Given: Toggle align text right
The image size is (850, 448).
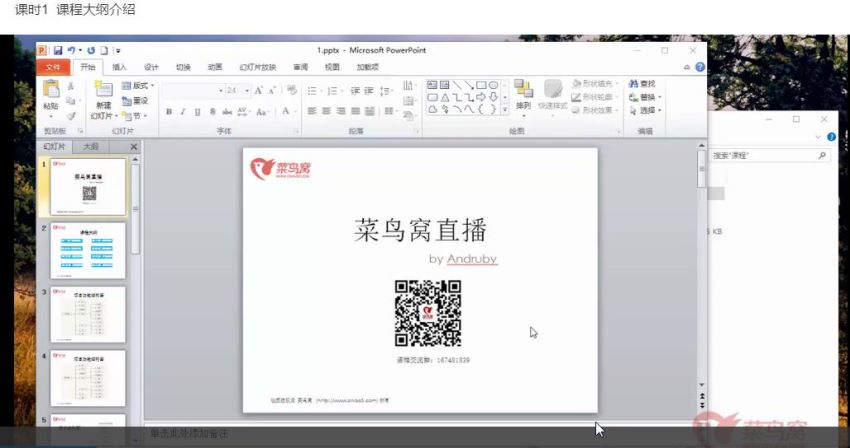Looking at the screenshot, I should (341, 111).
